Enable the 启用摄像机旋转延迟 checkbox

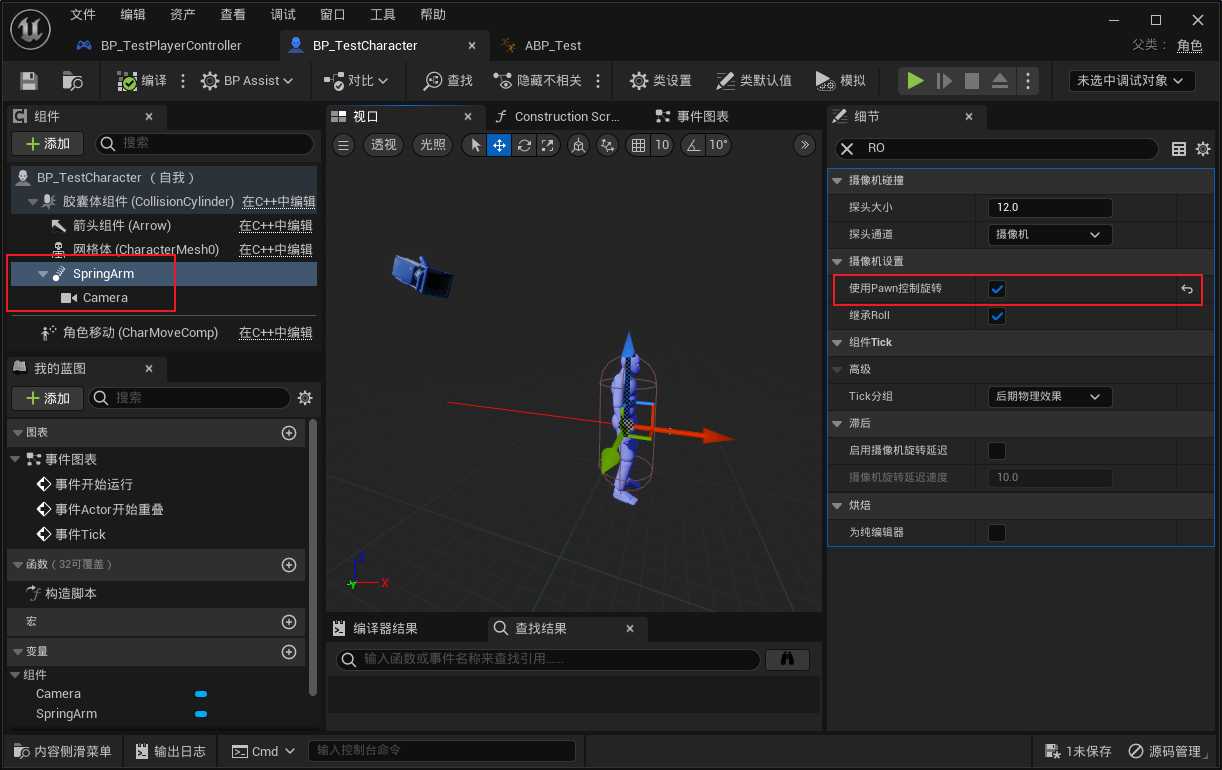997,451
